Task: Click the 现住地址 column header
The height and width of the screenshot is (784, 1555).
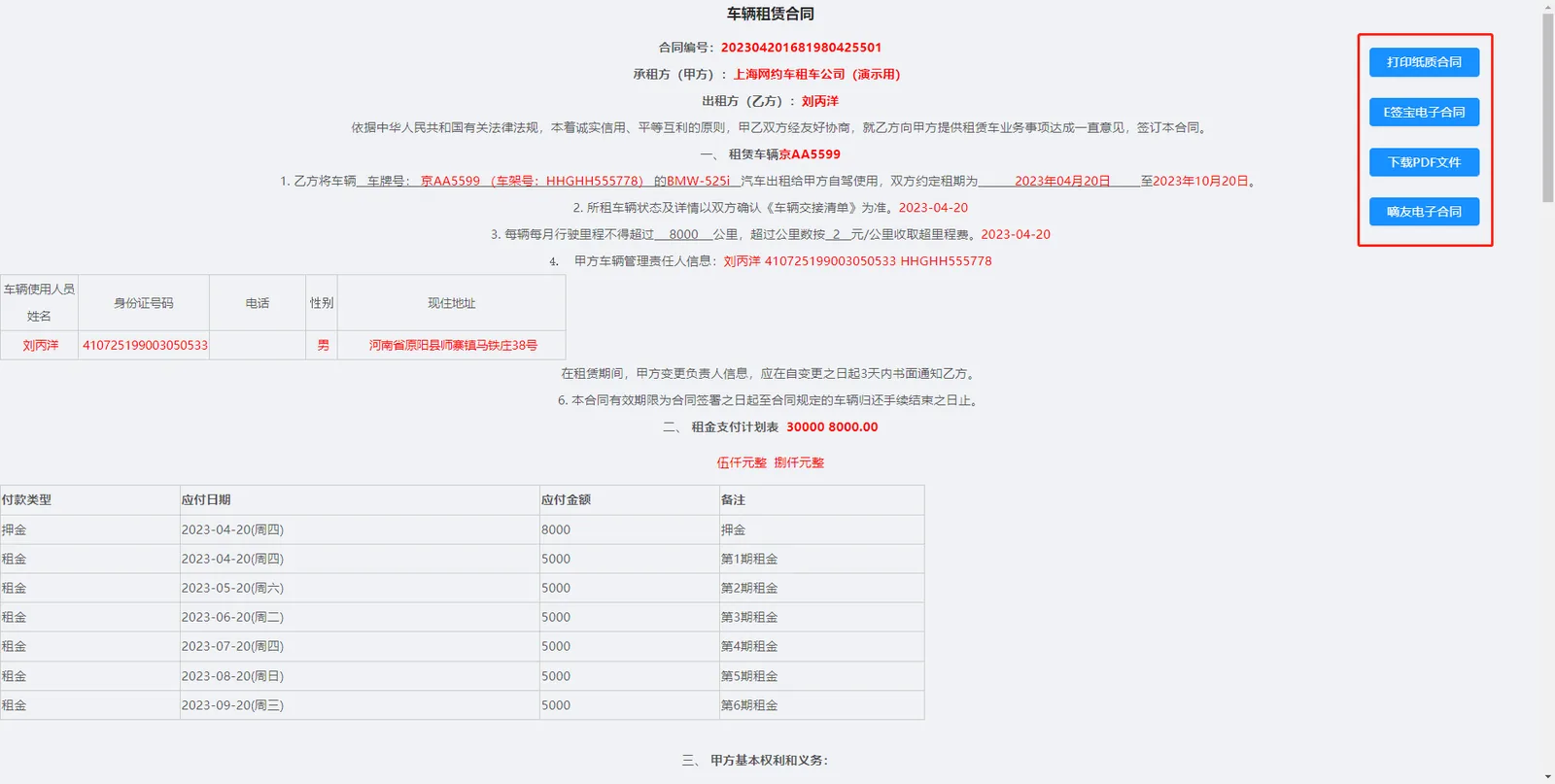Action: pos(452,304)
